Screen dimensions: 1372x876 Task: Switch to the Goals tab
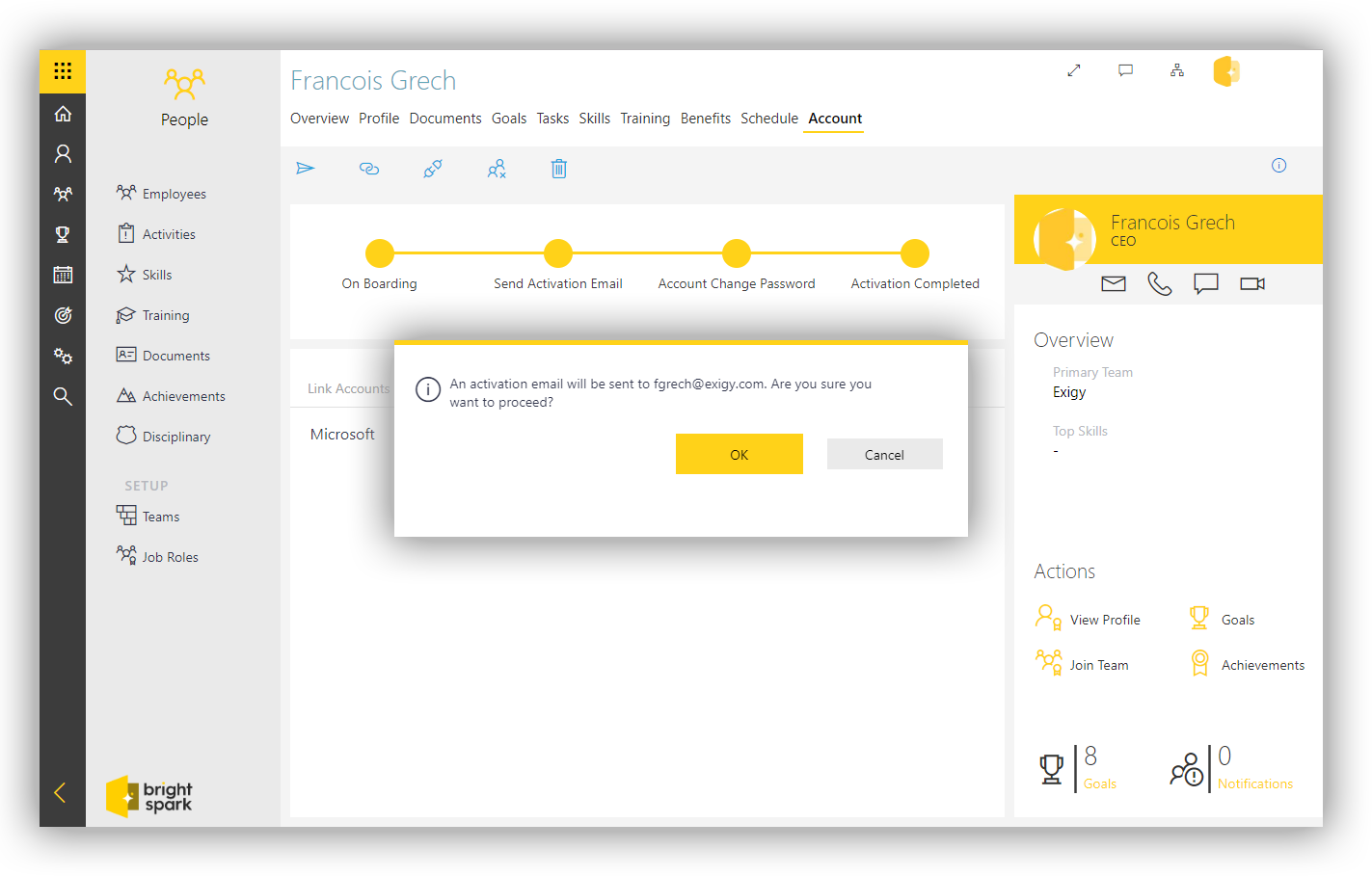[x=509, y=119]
